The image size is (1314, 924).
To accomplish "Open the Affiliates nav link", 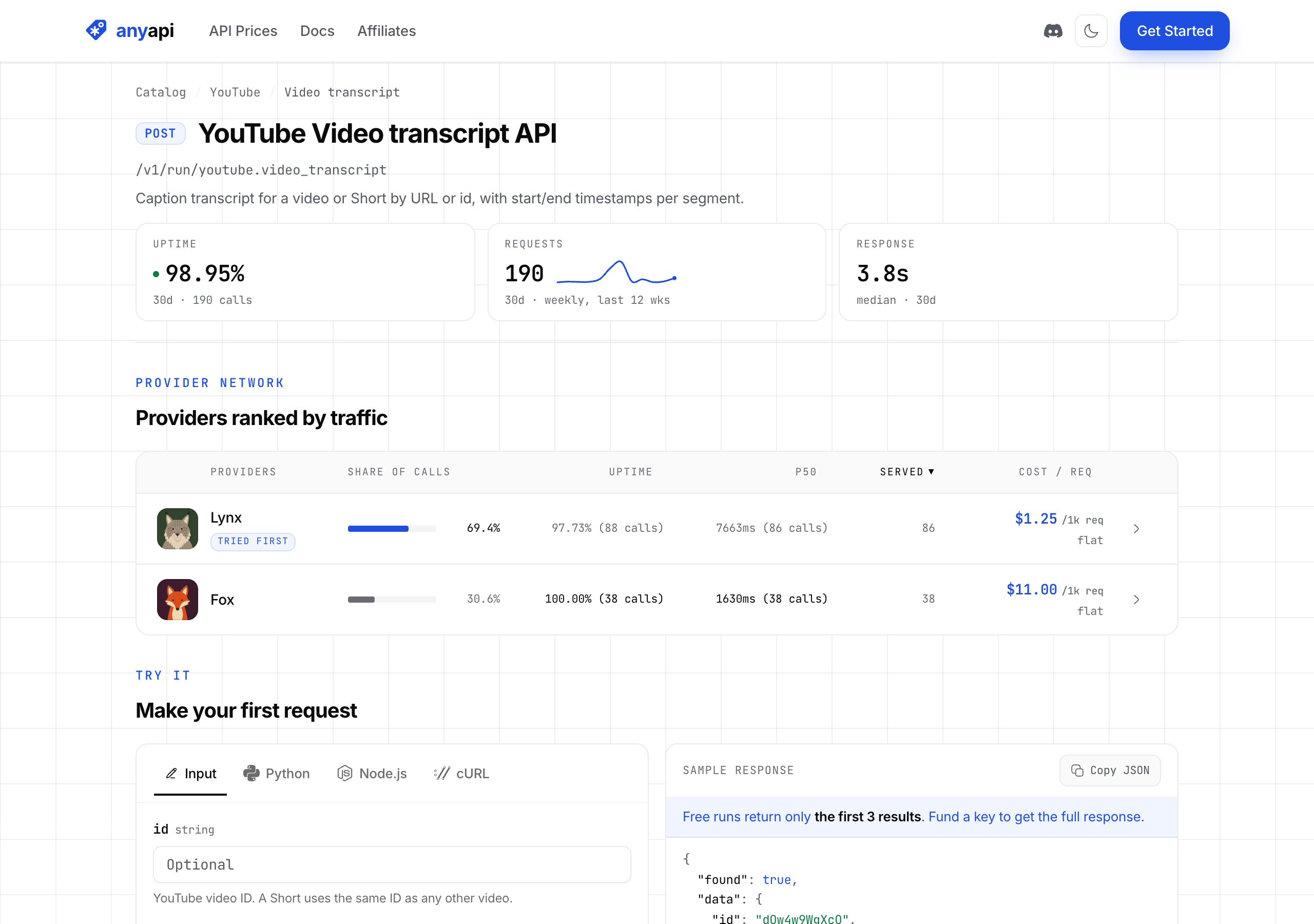I will tap(387, 31).
